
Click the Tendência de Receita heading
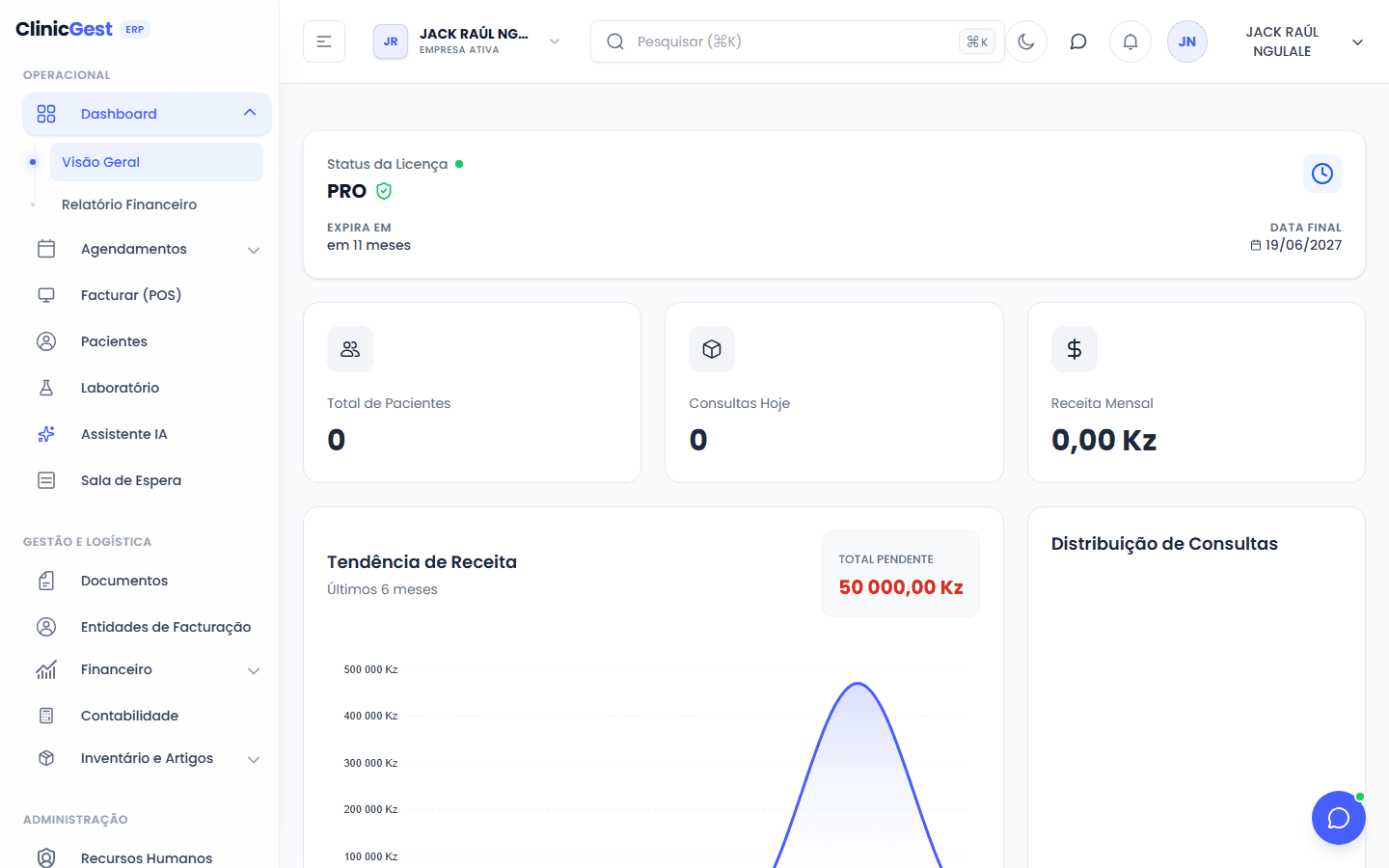tap(422, 562)
